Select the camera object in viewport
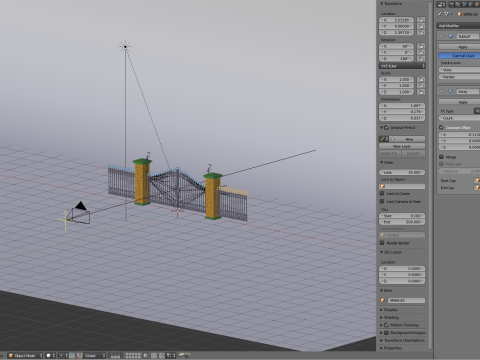480x360 pixels. tap(79, 213)
